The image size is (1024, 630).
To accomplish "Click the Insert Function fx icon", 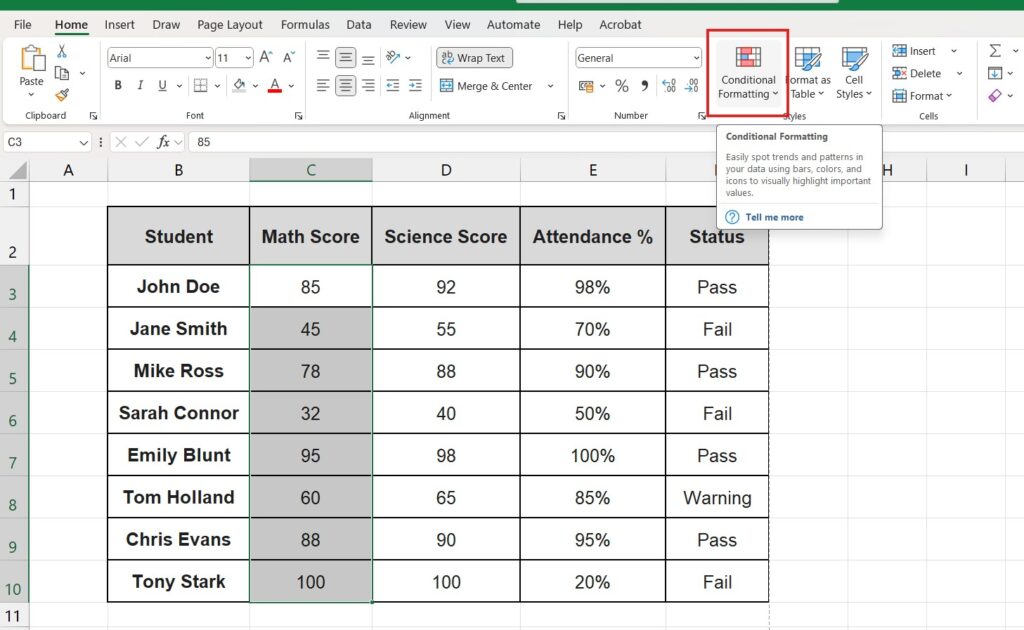I will [163, 142].
